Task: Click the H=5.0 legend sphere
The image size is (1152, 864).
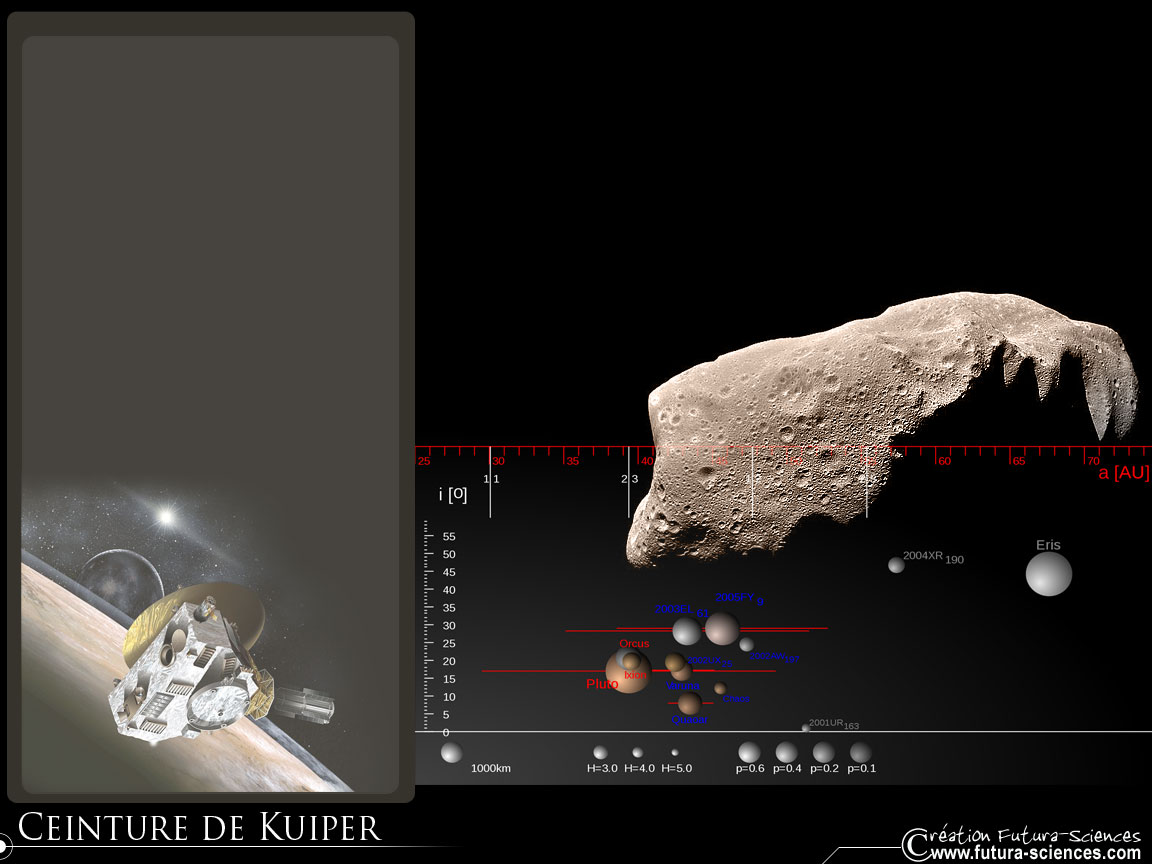Action: (675, 753)
